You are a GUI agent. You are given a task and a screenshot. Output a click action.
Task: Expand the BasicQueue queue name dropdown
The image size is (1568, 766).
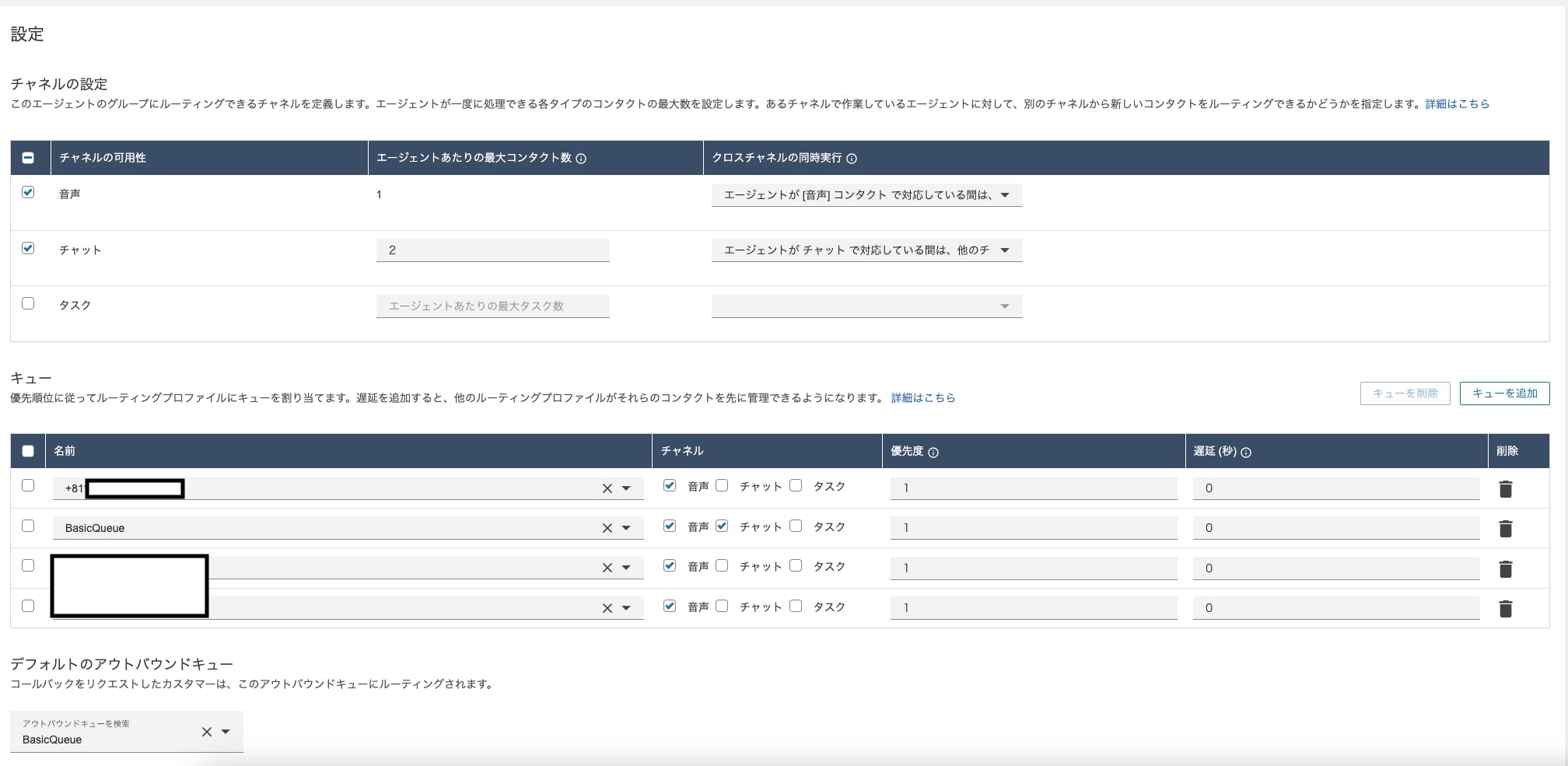point(626,528)
